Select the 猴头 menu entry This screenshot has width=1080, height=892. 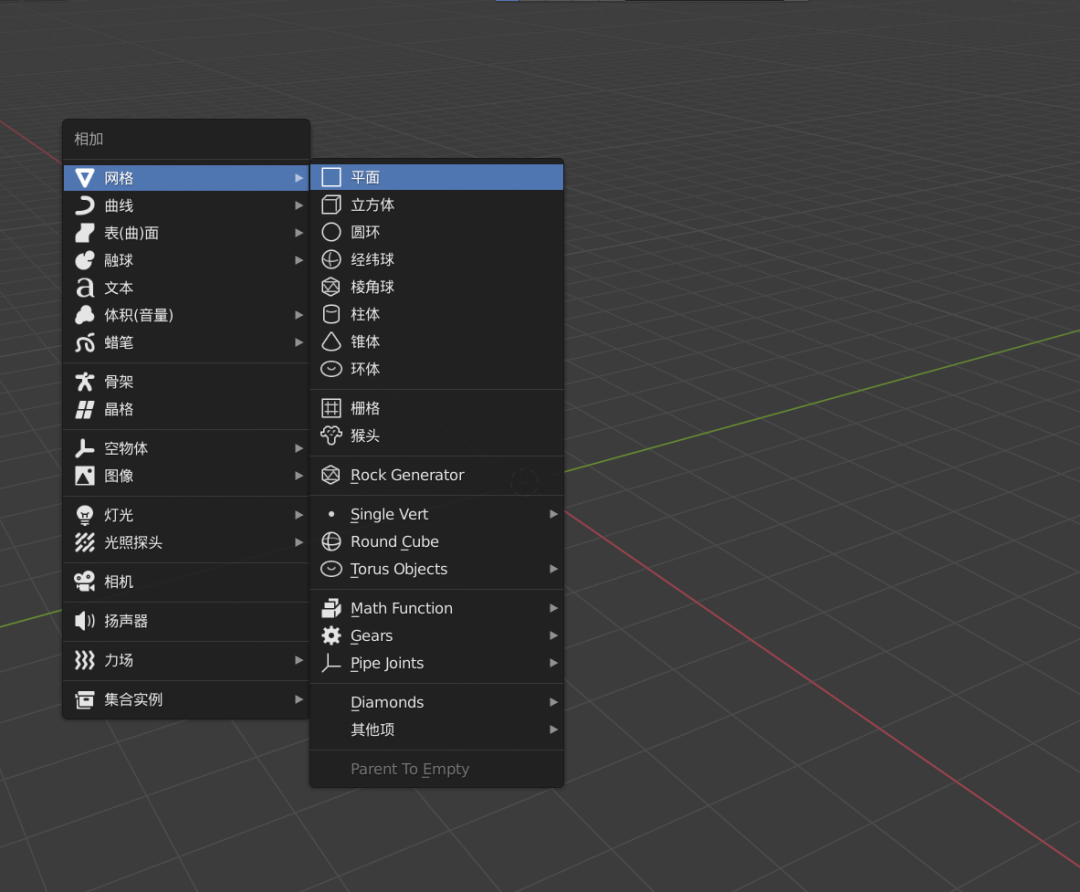pos(437,435)
